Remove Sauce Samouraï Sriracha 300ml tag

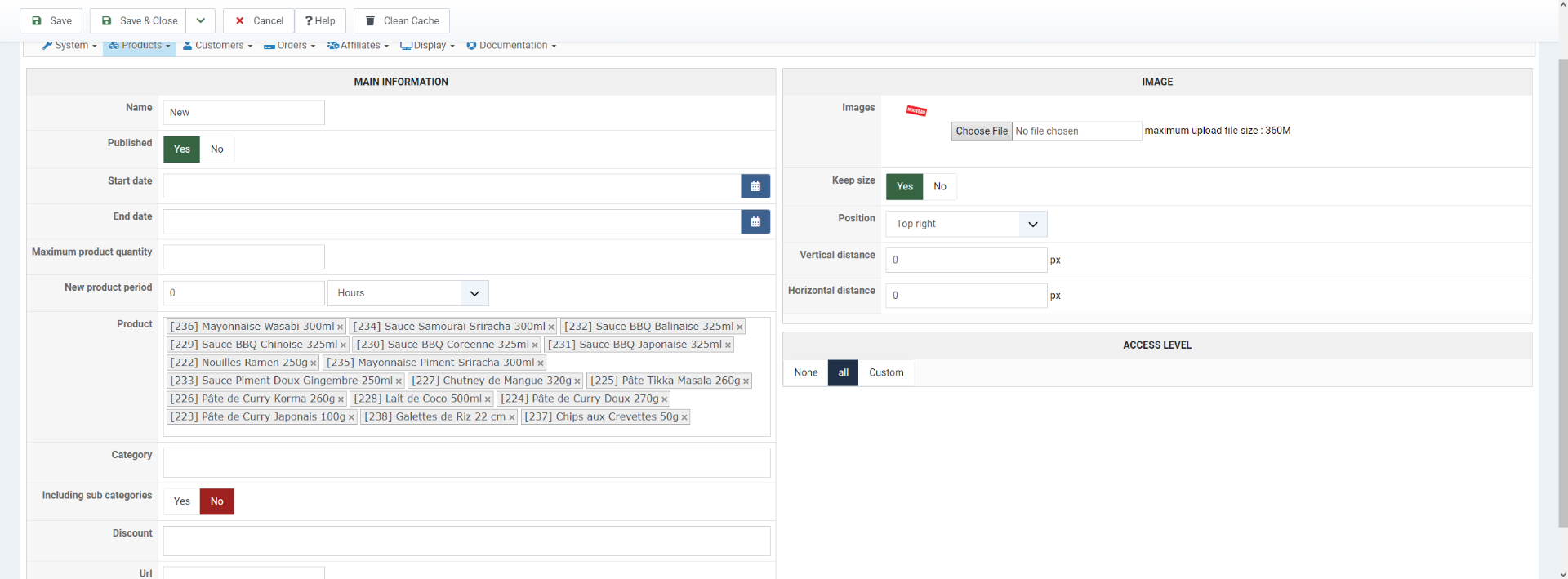click(551, 327)
